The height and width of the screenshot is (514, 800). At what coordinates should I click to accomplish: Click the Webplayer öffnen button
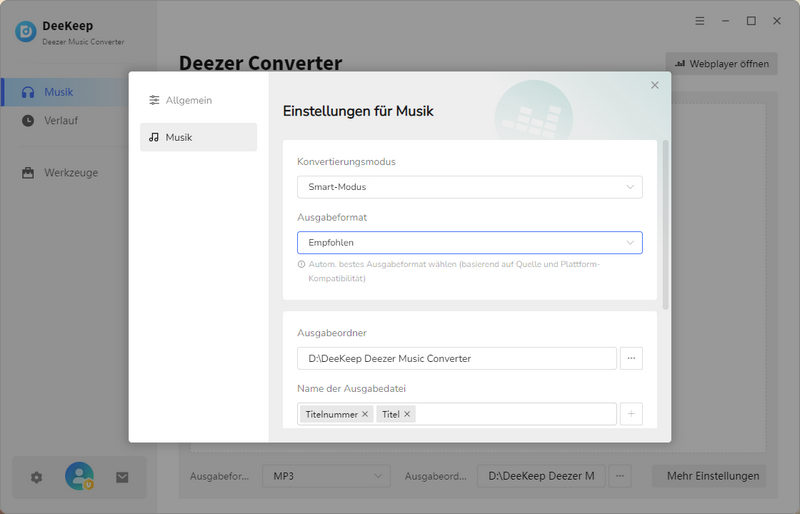pyautogui.click(x=721, y=64)
